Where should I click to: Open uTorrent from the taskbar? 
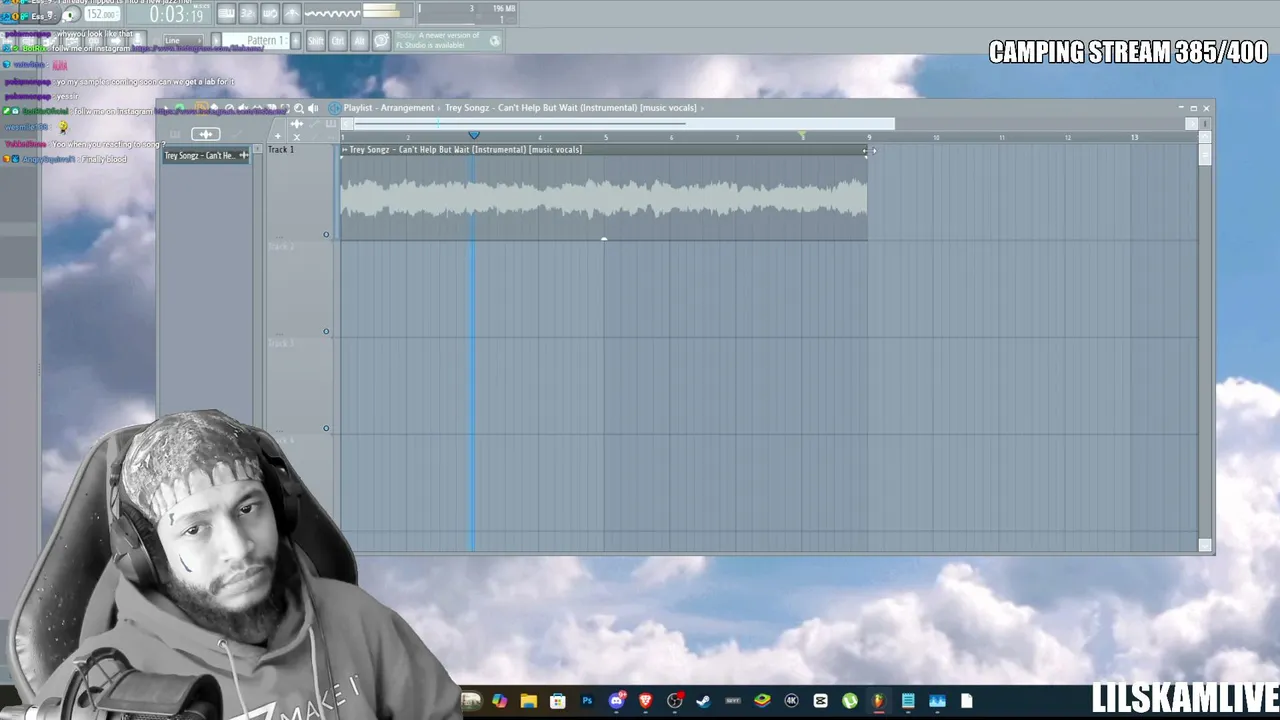click(850, 701)
